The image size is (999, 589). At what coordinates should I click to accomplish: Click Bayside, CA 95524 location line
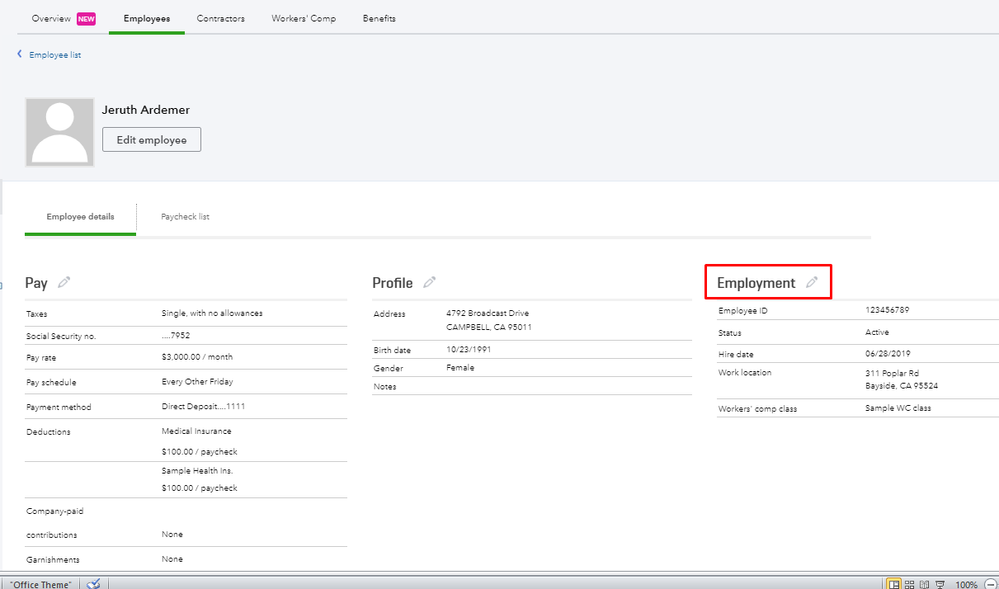tap(902, 386)
